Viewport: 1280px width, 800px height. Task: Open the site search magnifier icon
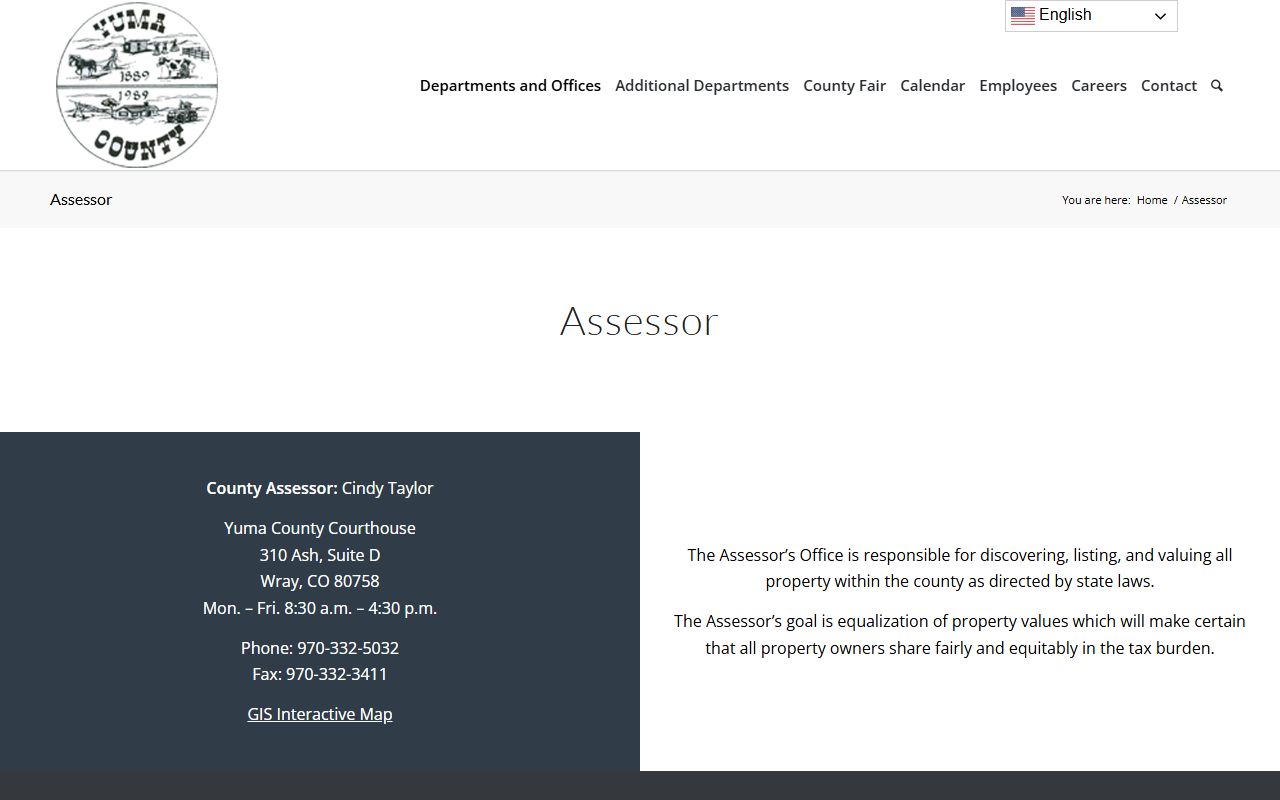pos(1217,86)
